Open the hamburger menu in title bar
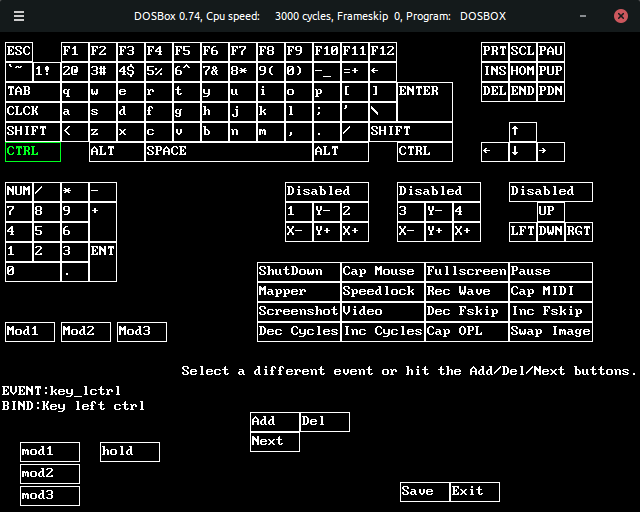The height and width of the screenshot is (512, 640). pos(19,16)
